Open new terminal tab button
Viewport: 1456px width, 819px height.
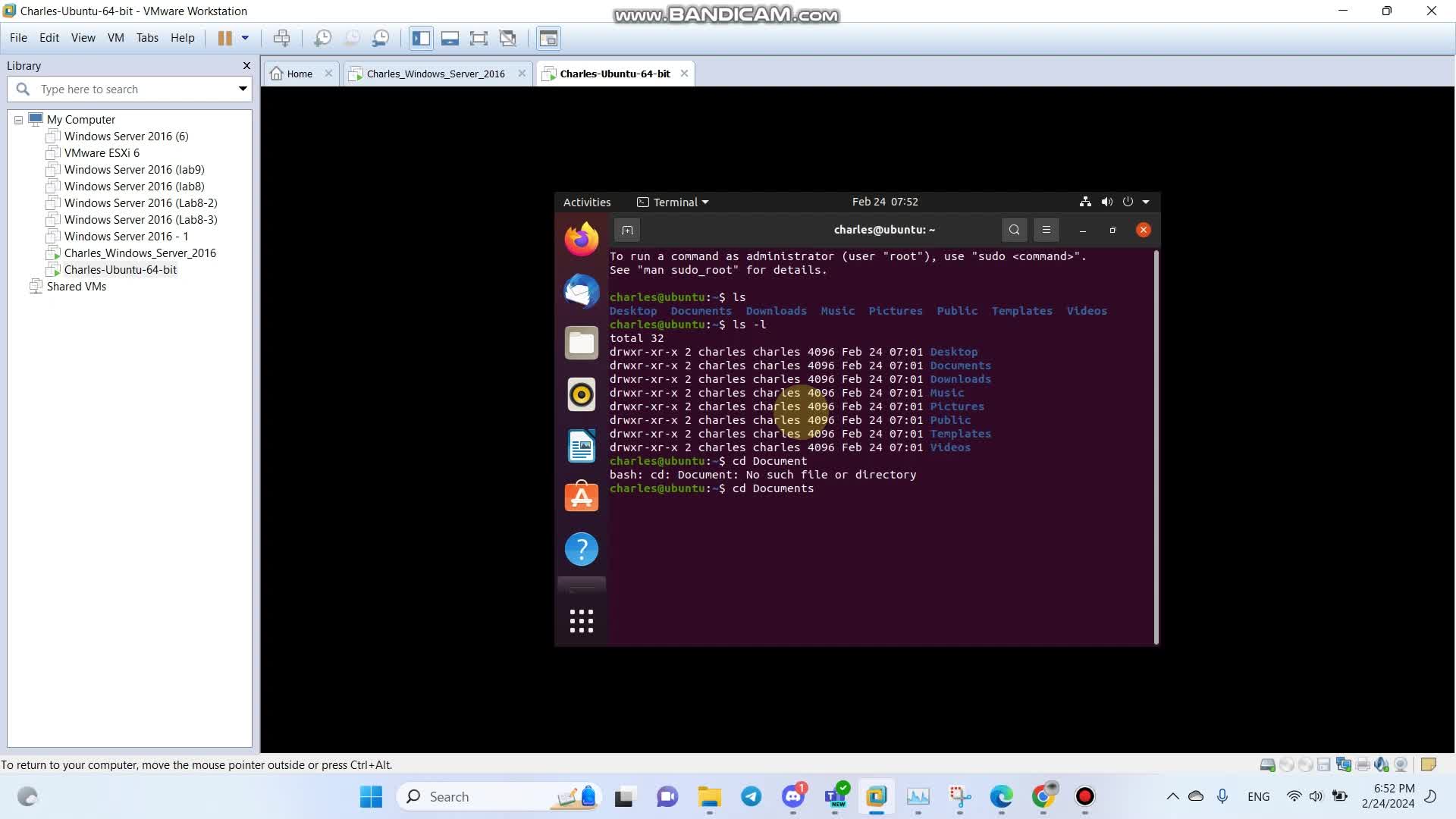[x=627, y=230]
